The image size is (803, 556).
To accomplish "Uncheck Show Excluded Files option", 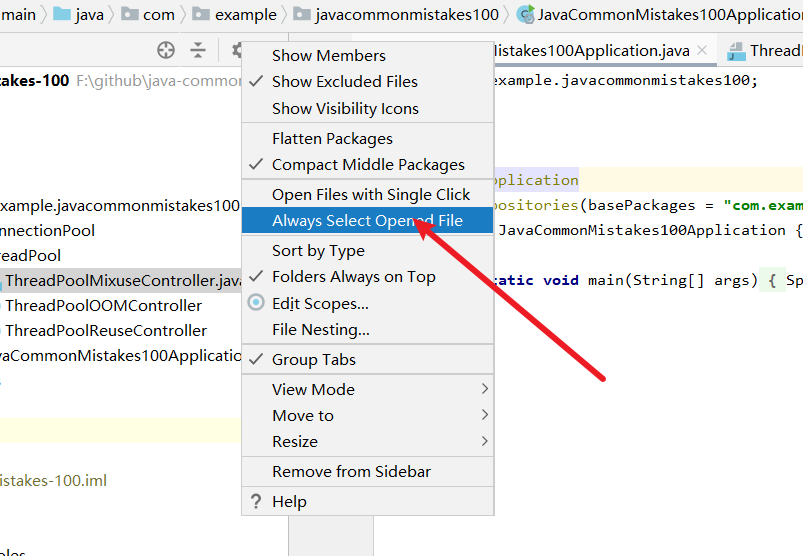I will point(344,82).
